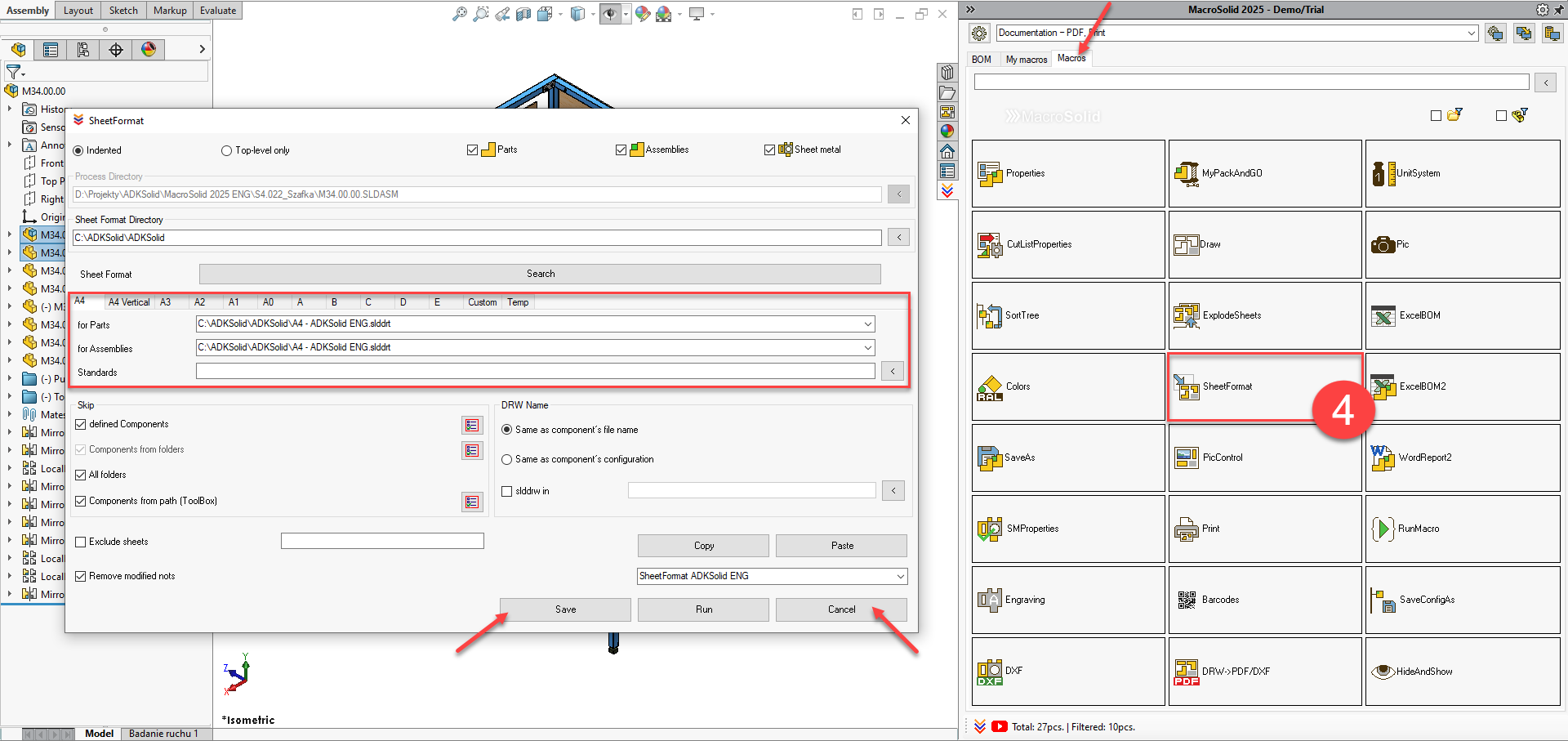Uncheck the Assemblies checkbox
The image size is (1568, 741).
coord(621,150)
